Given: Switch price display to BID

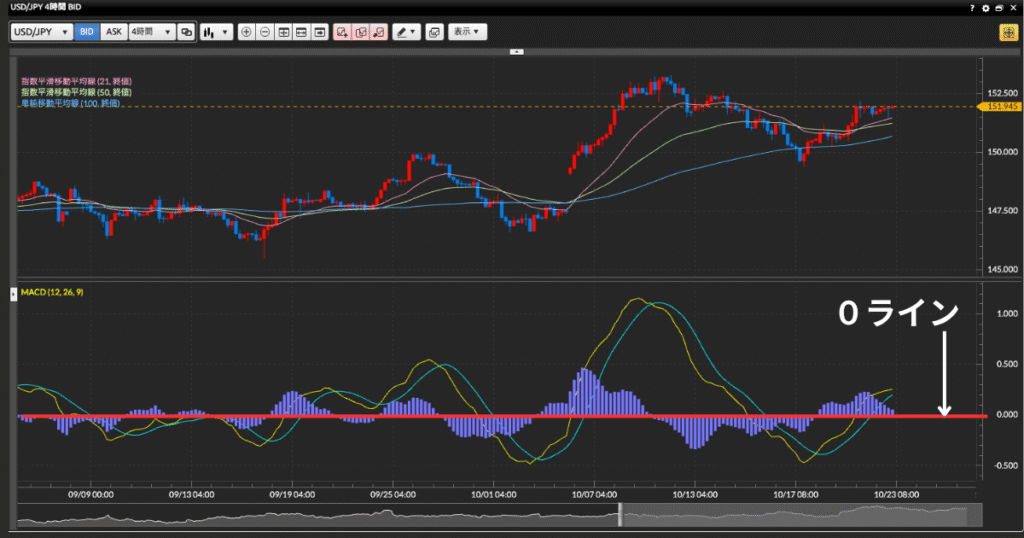Looking at the screenshot, I should tap(87, 32).
